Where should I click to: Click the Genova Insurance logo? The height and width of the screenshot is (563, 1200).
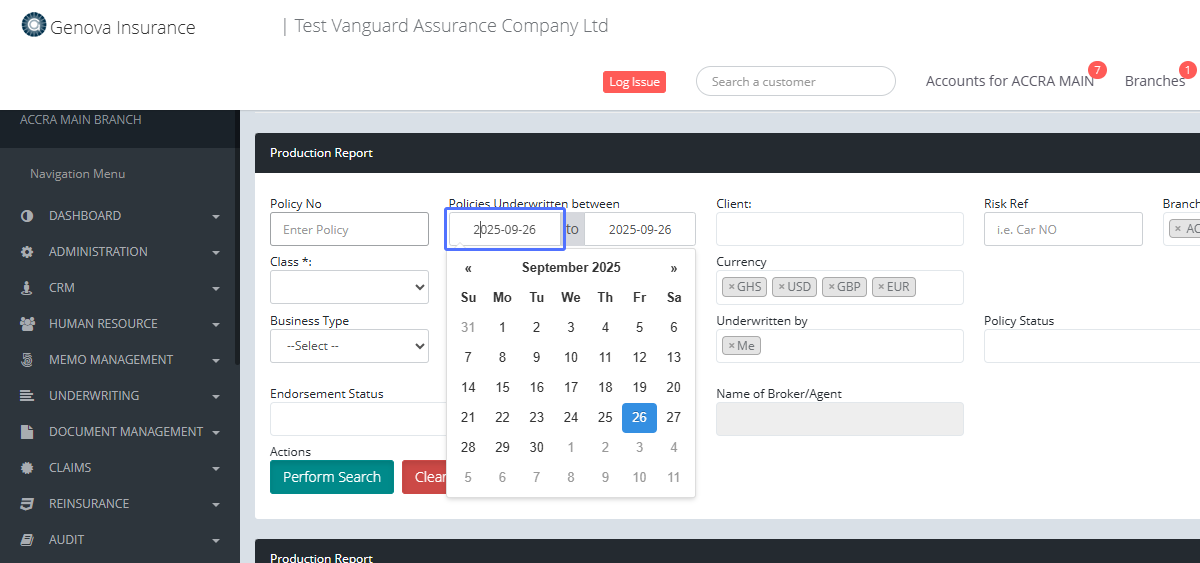(x=34, y=25)
